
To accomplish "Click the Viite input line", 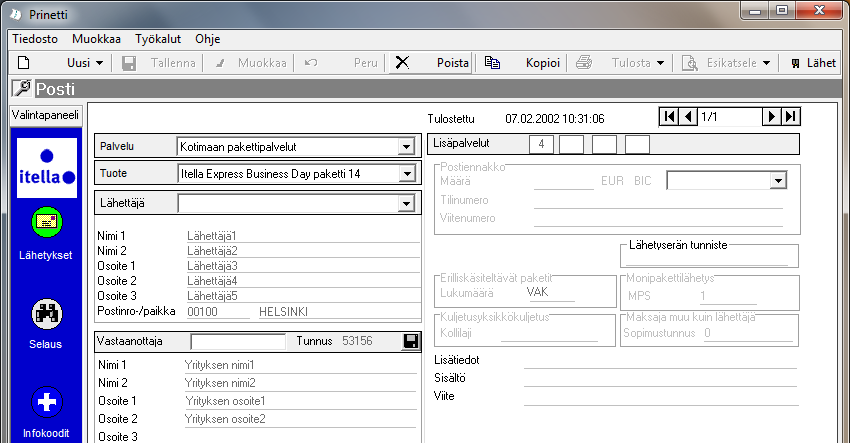I will (x=660, y=397).
